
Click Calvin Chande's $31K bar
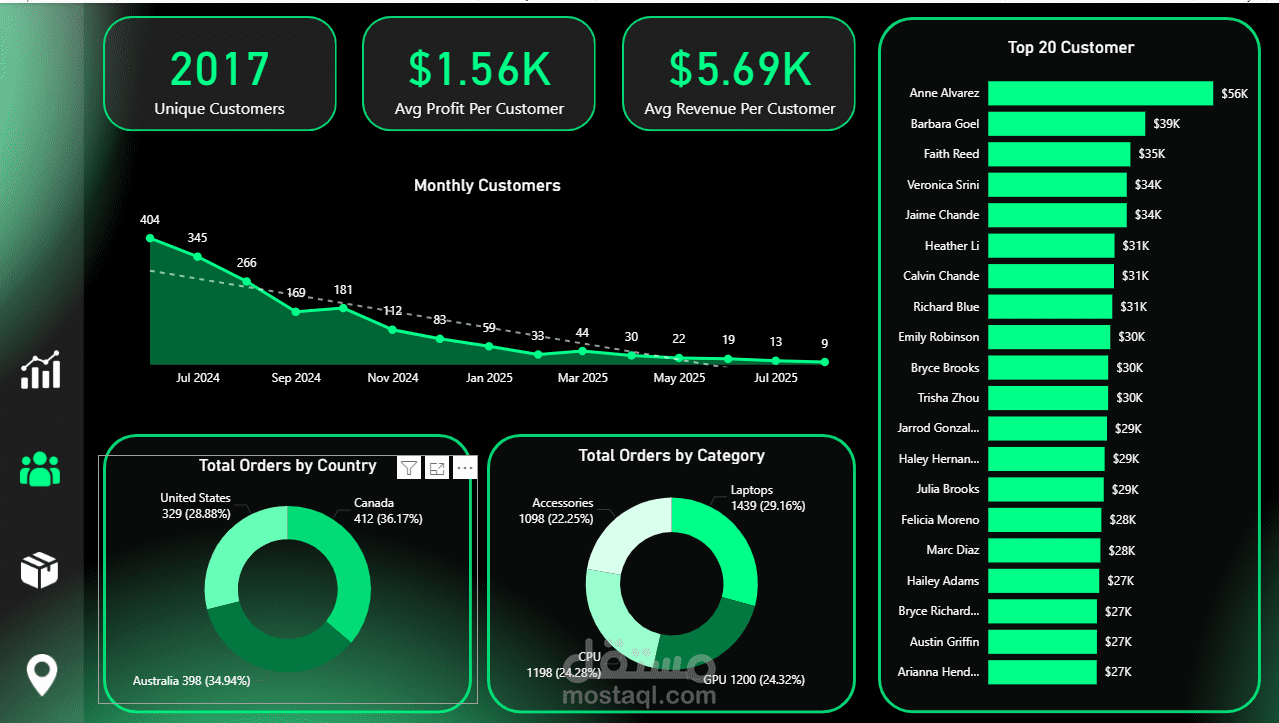(1051, 276)
